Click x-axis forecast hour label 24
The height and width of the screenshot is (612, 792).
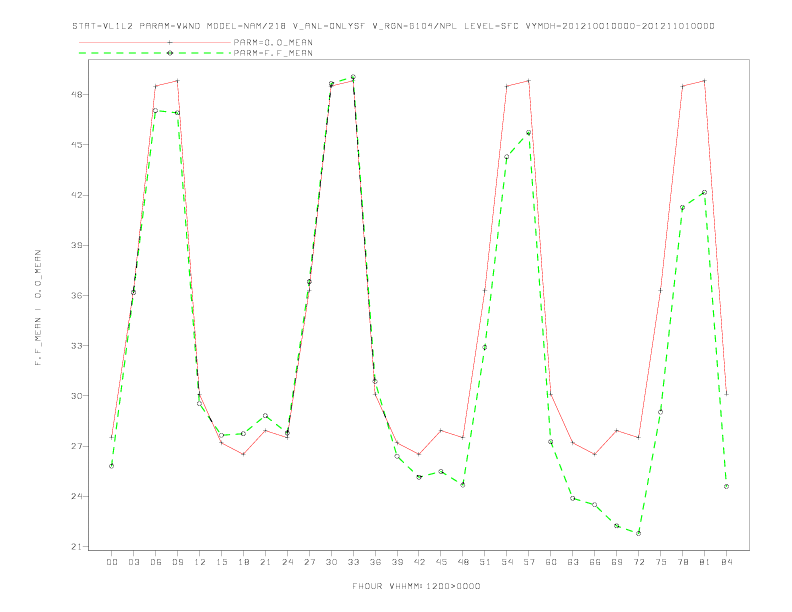pos(287,562)
